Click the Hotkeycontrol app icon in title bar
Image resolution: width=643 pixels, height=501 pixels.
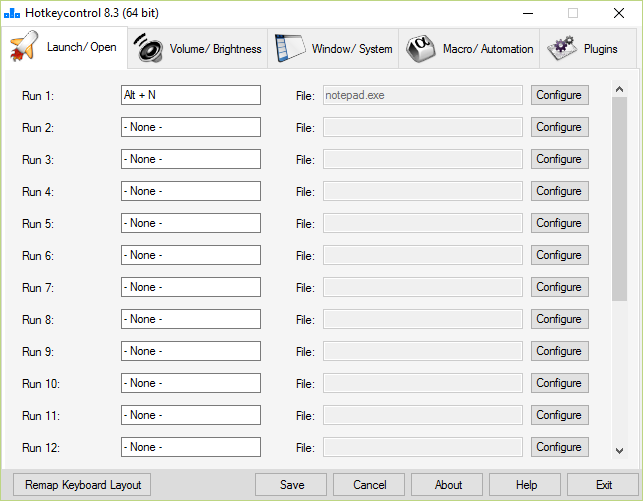[12, 13]
